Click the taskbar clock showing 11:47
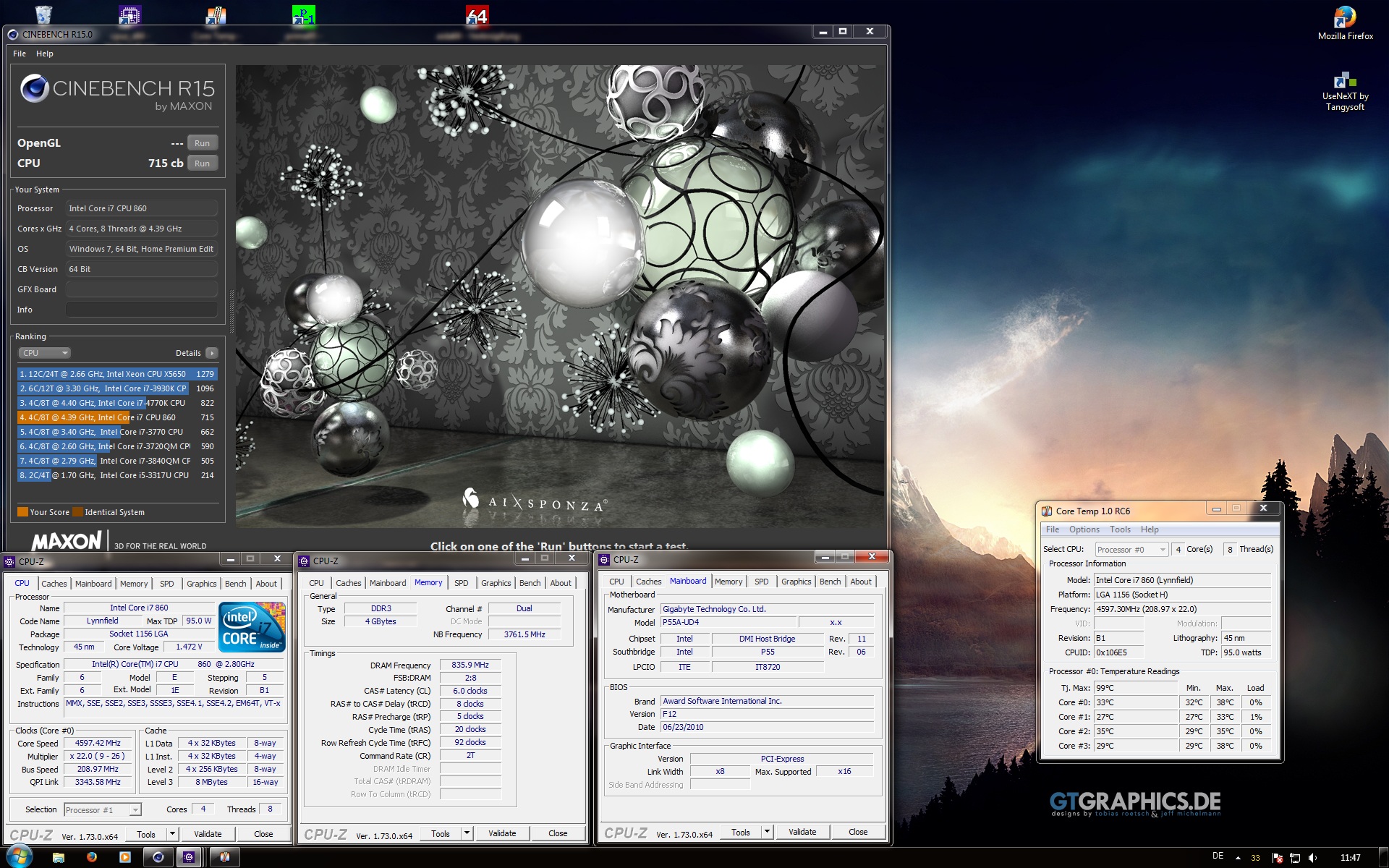Screen dimensions: 1389x868 pos(1350,858)
